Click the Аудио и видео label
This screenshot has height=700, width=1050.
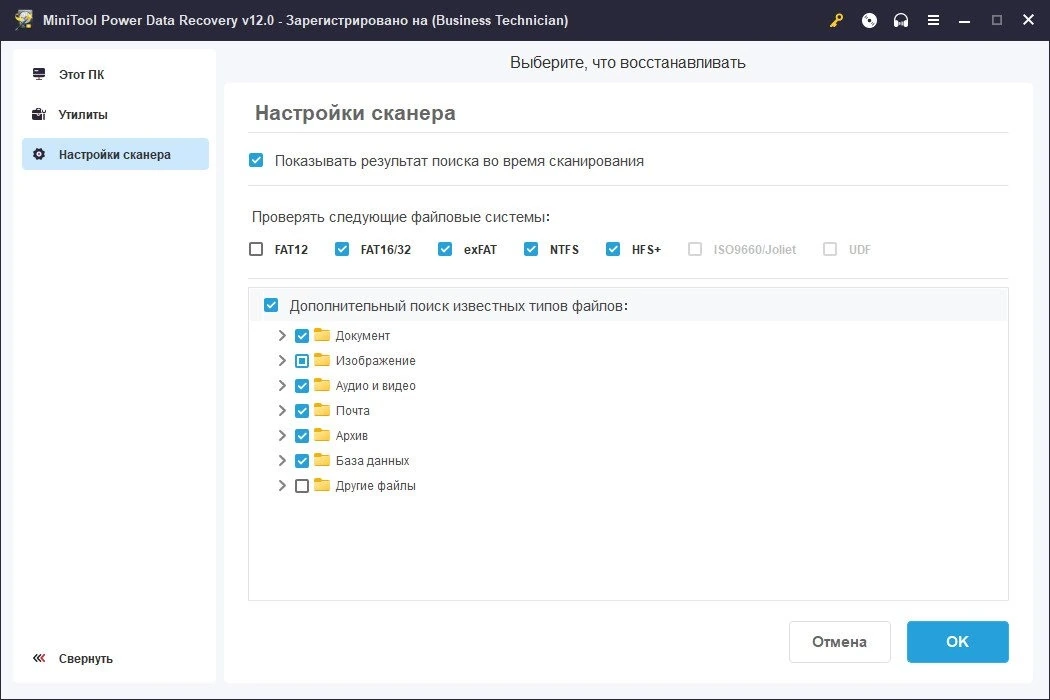click(x=376, y=386)
